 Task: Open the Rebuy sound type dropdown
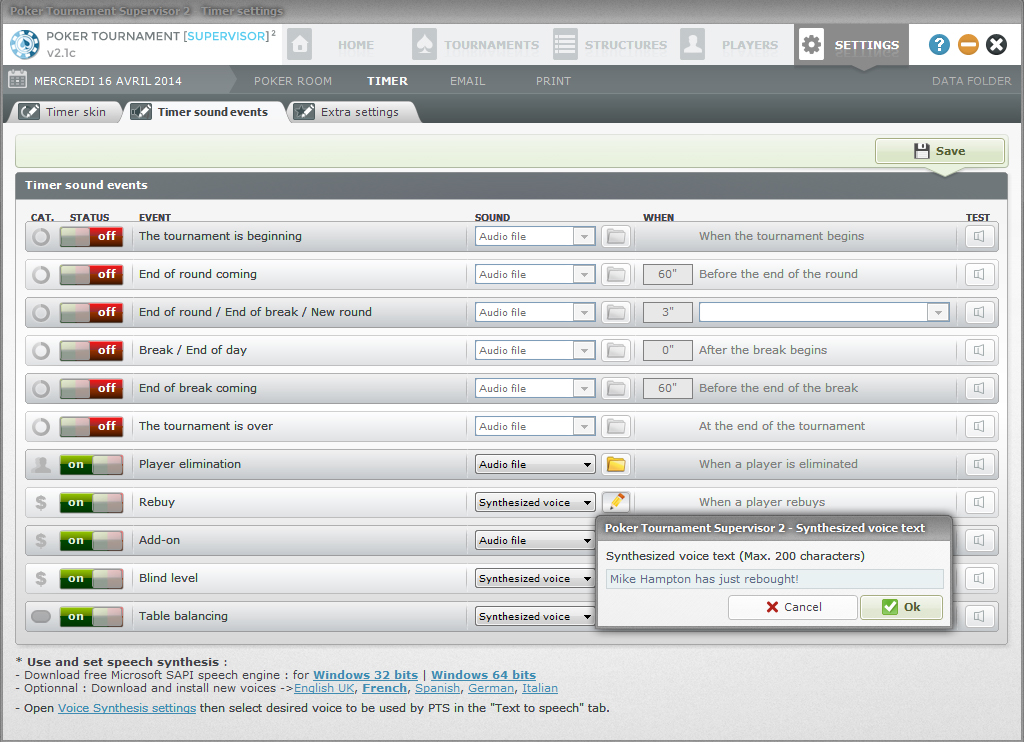[x=535, y=502]
